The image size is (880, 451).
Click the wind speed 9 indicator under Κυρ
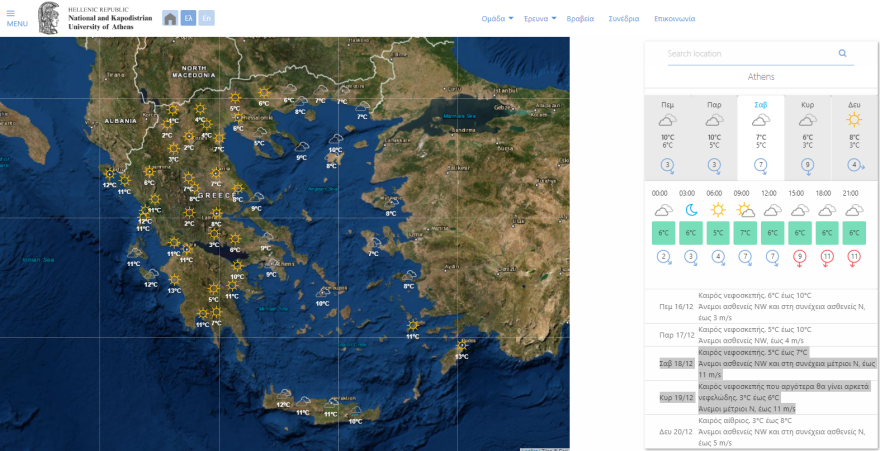click(x=808, y=166)
